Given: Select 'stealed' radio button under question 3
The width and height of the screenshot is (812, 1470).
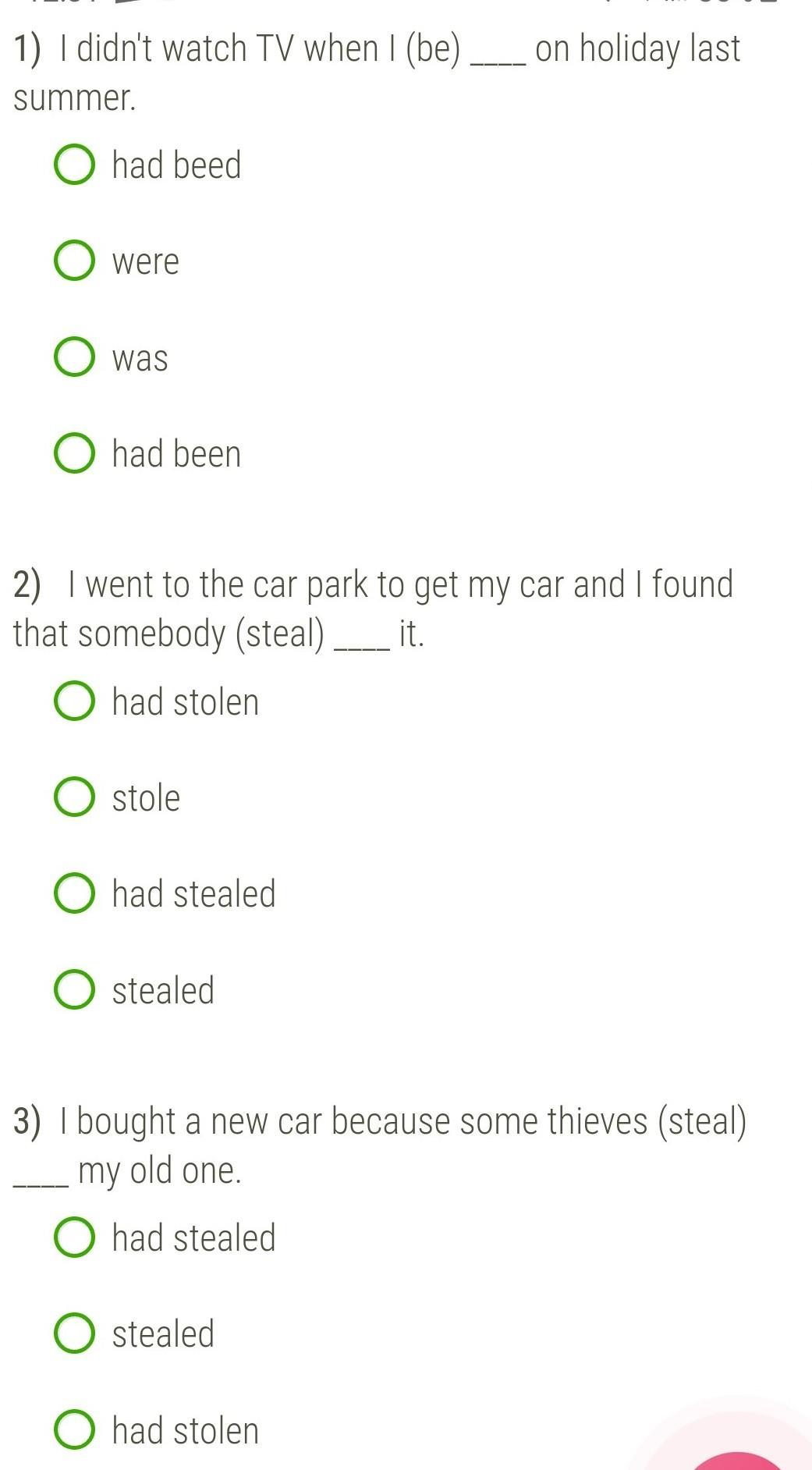Looking at the screenshot, I should click(x=75, y=1333).
